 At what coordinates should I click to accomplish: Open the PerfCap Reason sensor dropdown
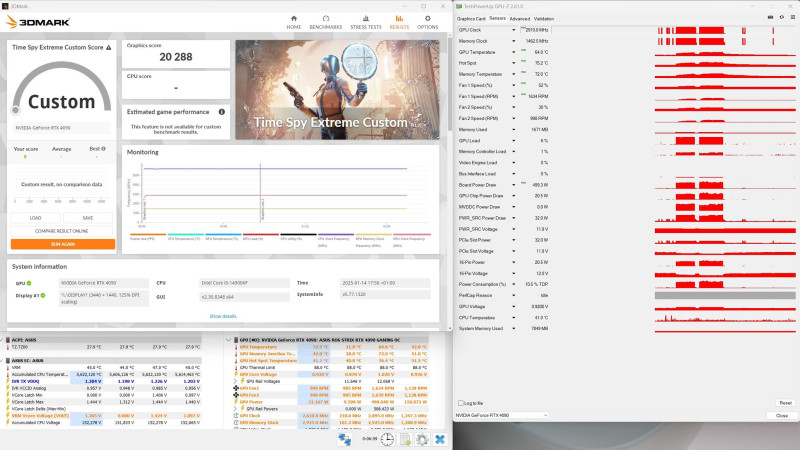pyautogui.click(x=513, y=295)
